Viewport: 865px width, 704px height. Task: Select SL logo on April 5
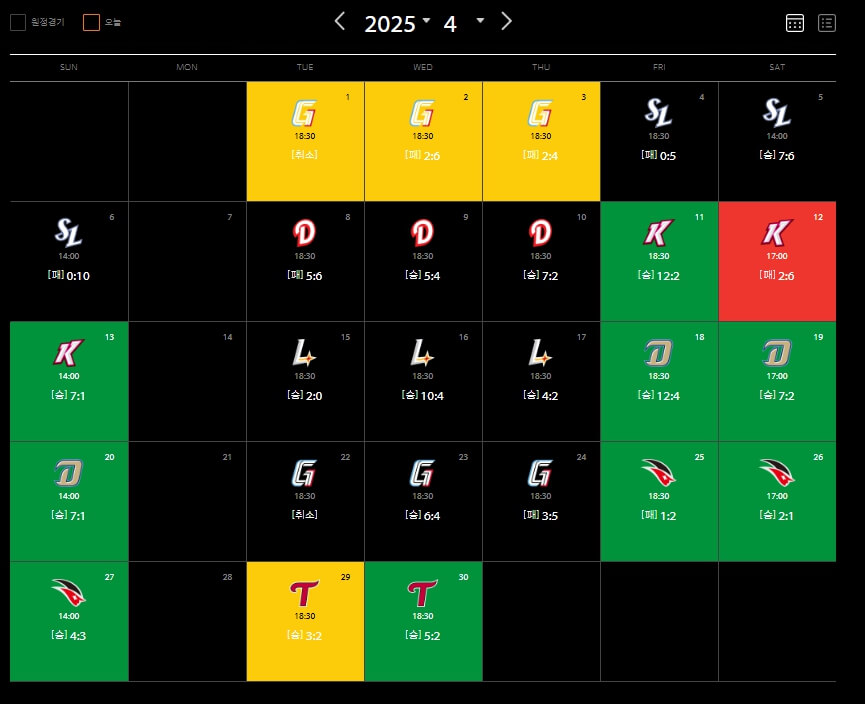(777, 113)
